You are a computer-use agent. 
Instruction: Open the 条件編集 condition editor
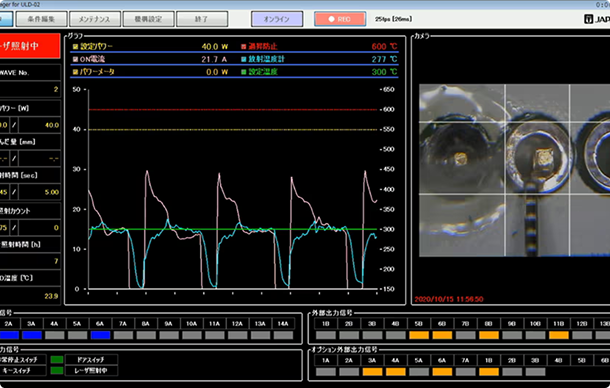pyautogui.click(x=41, y=19)
